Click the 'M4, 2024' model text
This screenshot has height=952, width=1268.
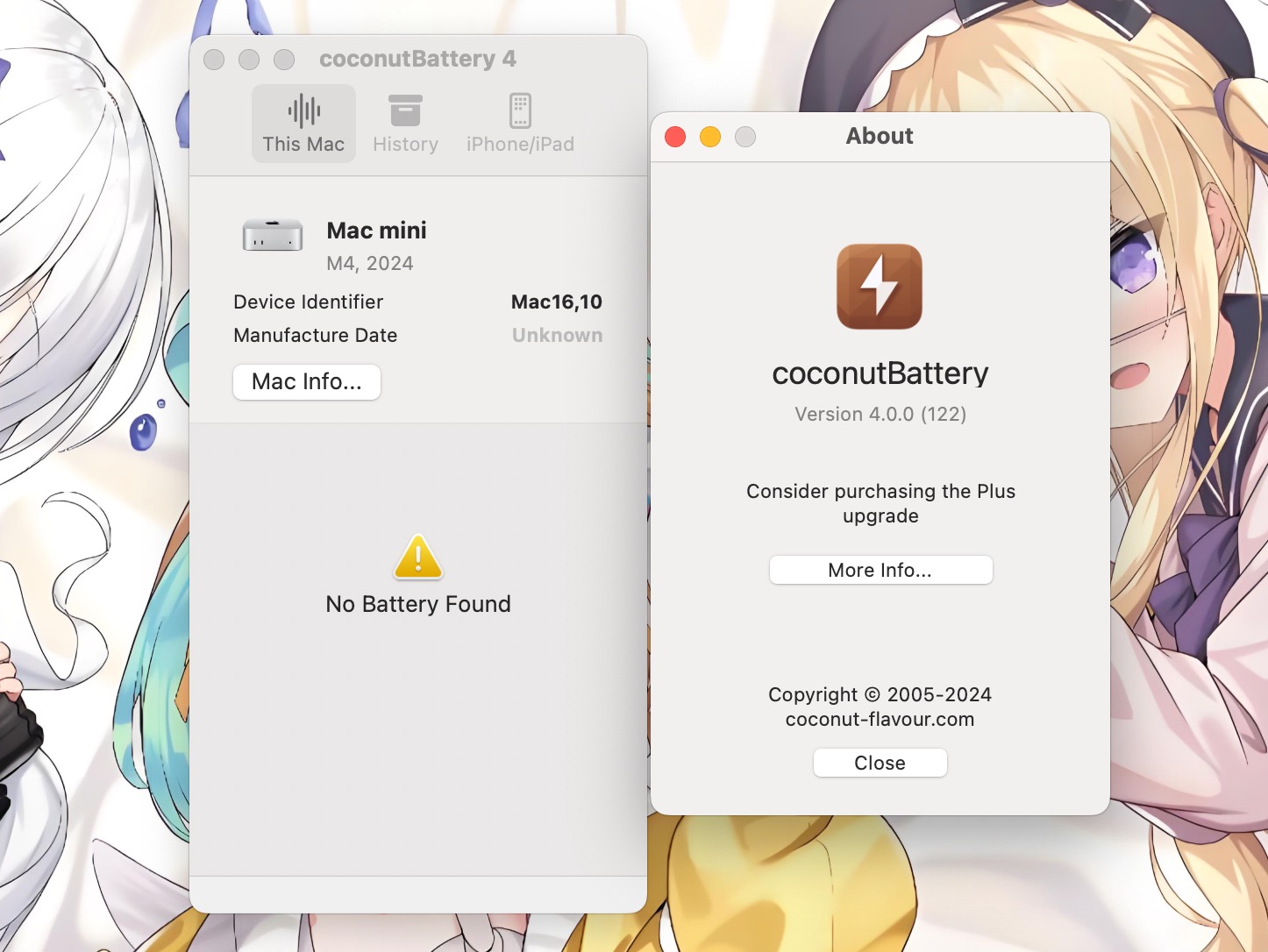click(370, 264)
